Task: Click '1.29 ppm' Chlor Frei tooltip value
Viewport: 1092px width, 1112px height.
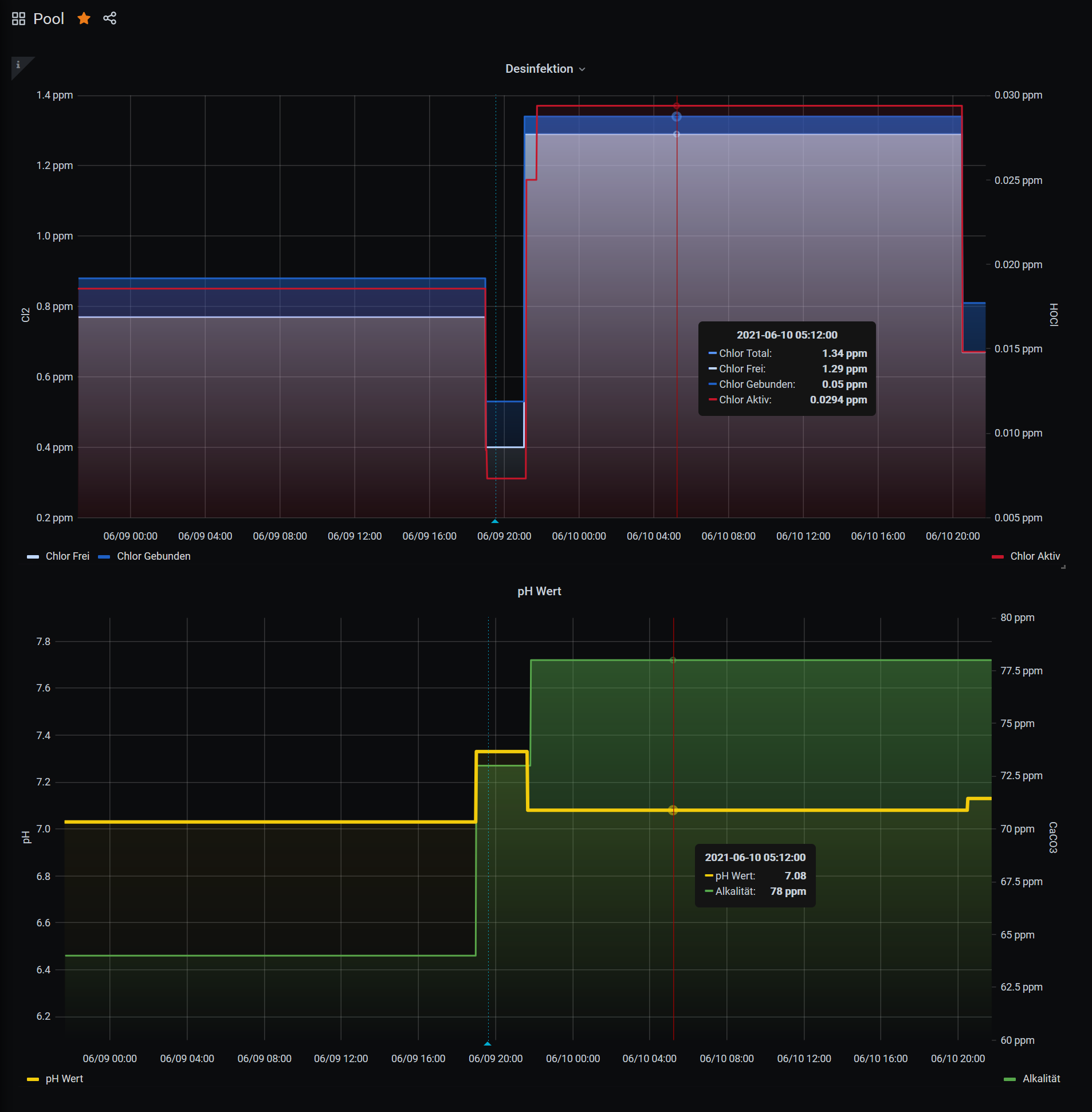Action: click(845, 369)
